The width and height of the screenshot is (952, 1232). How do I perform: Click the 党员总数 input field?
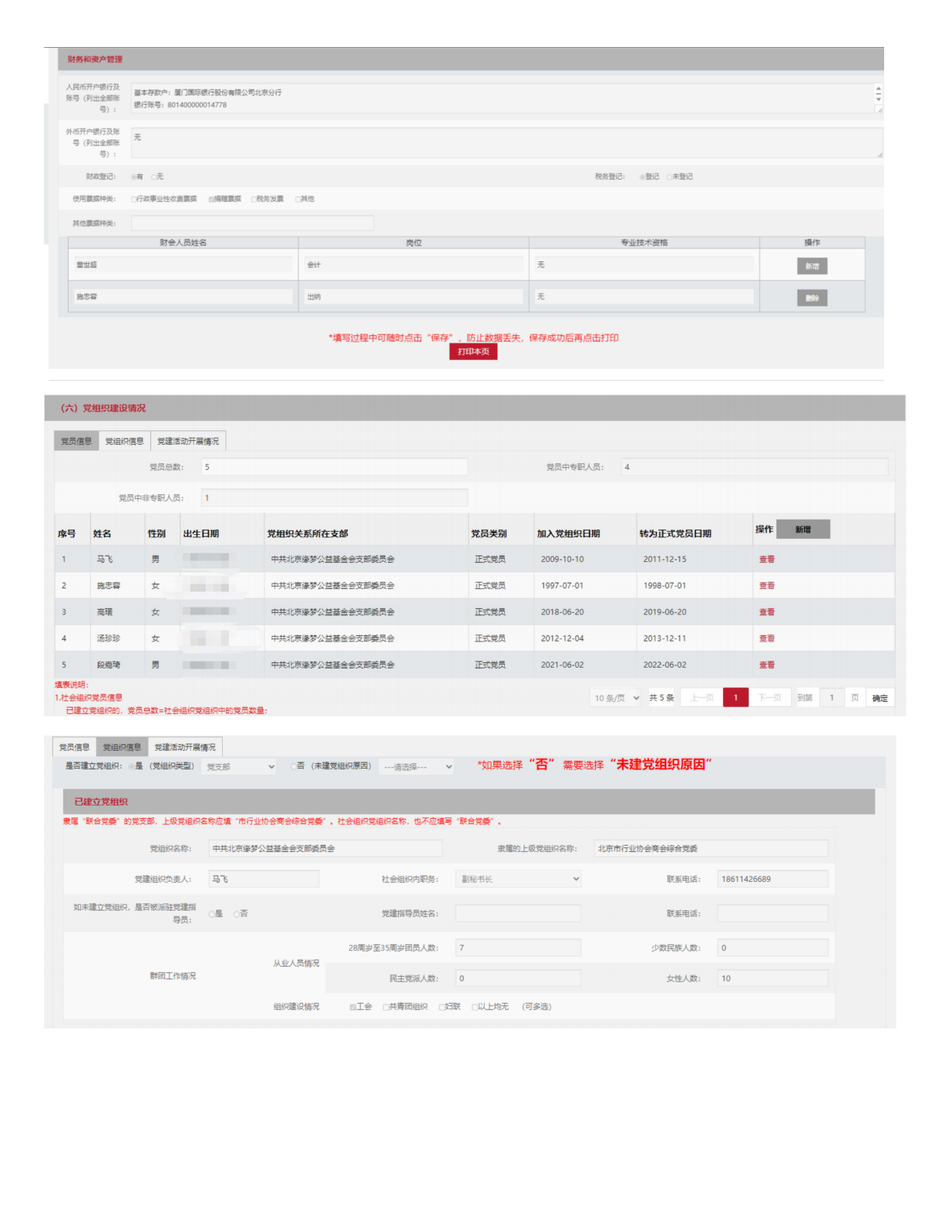335,467
